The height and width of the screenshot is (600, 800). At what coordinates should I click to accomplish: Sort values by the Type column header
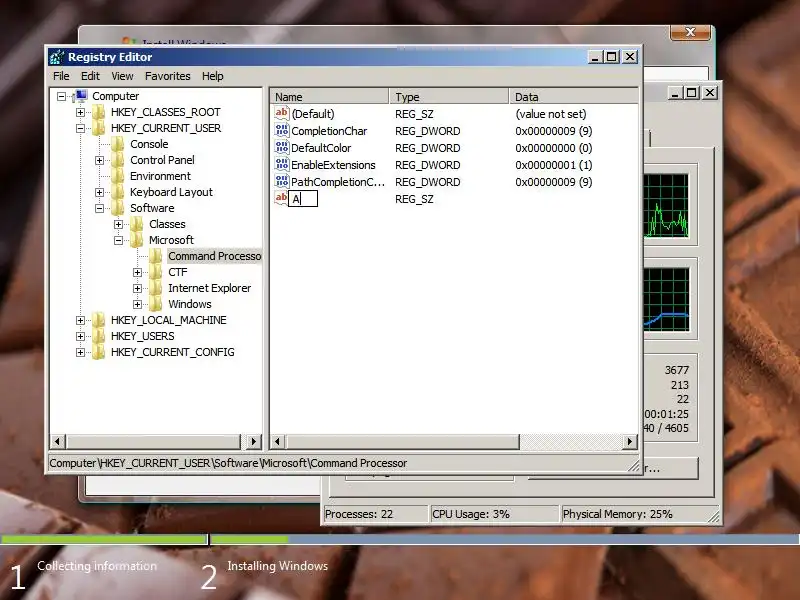point(449,96)
